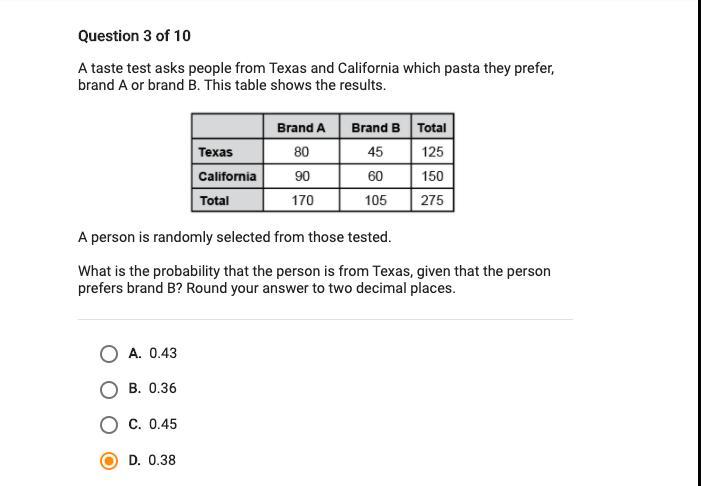Click the Brand B total cell 105
Screen dimensions: 701x486
point(375,200)
